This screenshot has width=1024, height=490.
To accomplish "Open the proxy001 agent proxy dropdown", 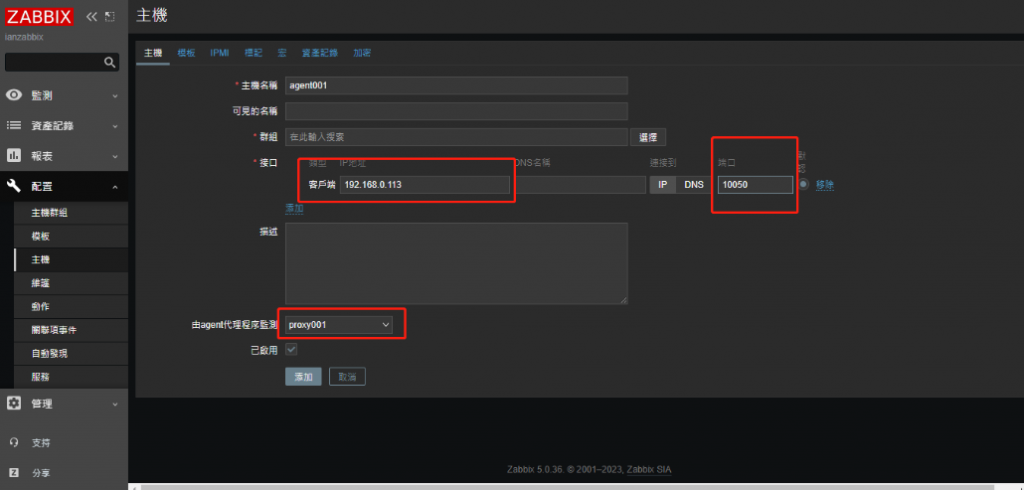I will [339, 325].
